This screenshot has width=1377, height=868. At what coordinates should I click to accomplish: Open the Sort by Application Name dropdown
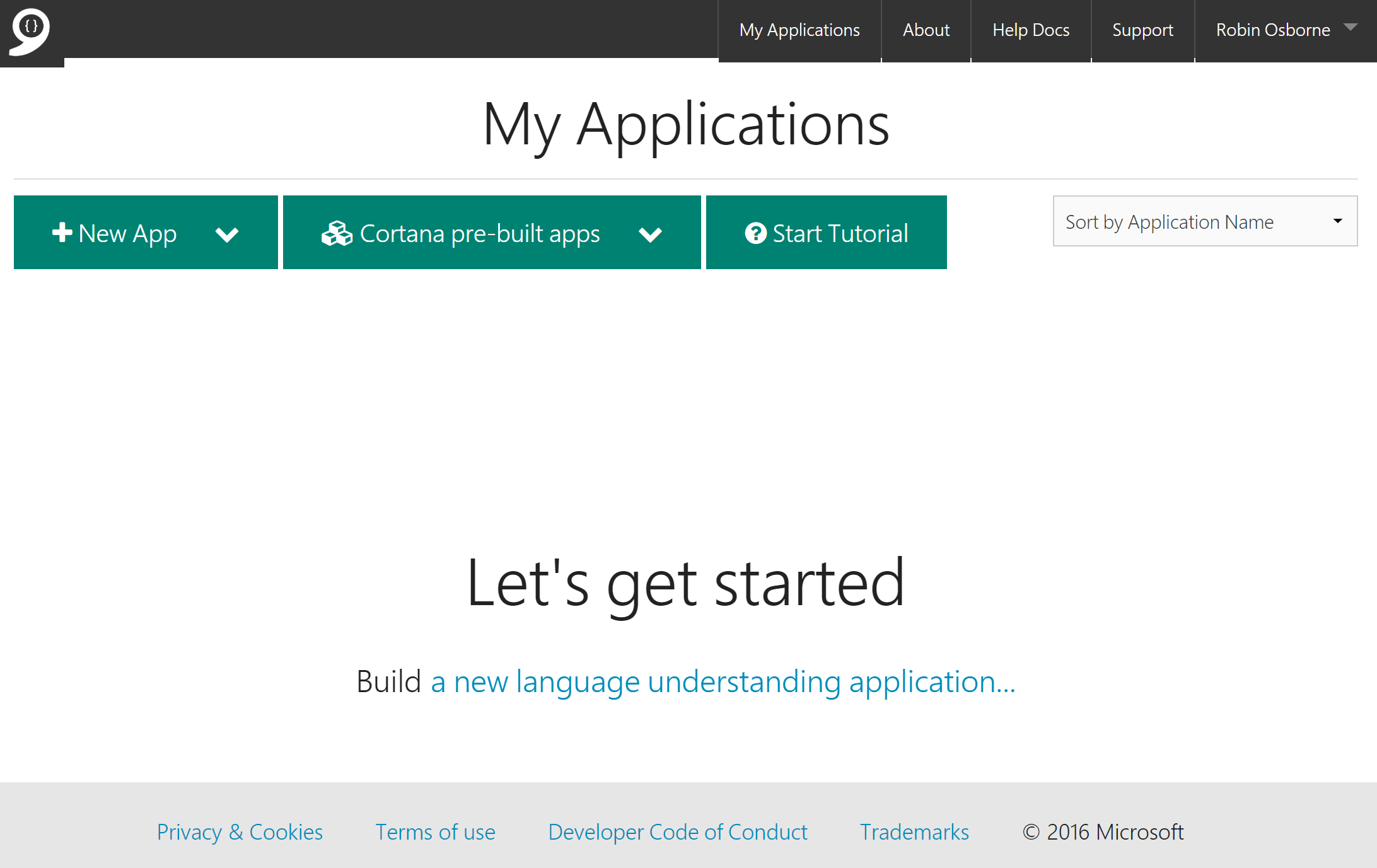[1205, 221]
